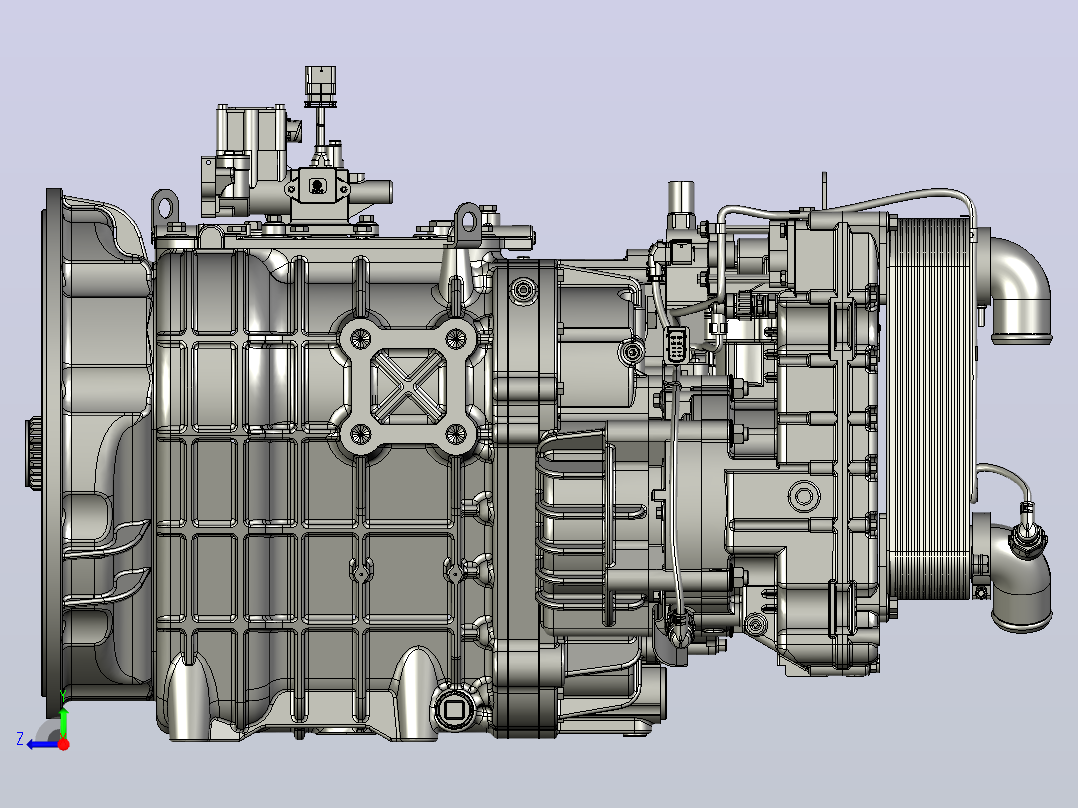This screenshot has width=1078, height=808.
Task: Click the splined input shaft at the bell housing
Action: [34, 451]
